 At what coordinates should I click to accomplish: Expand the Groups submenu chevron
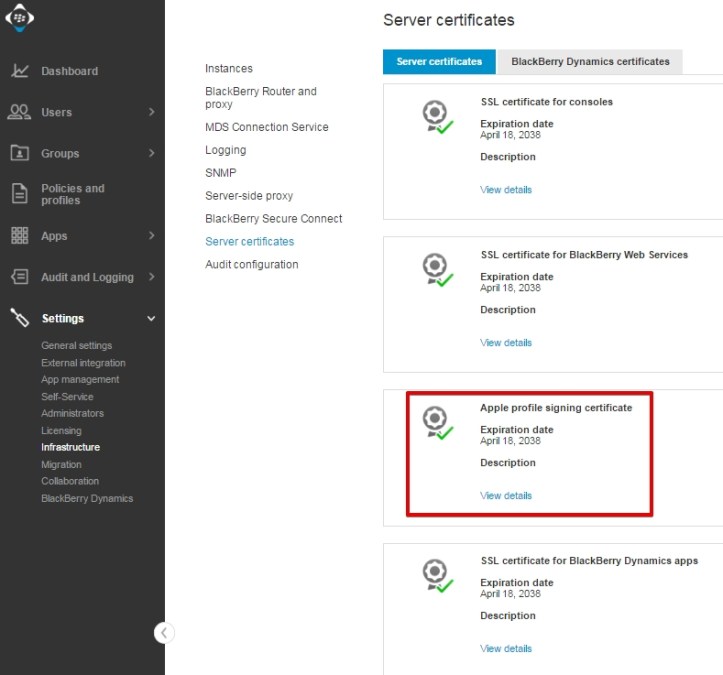152,153
